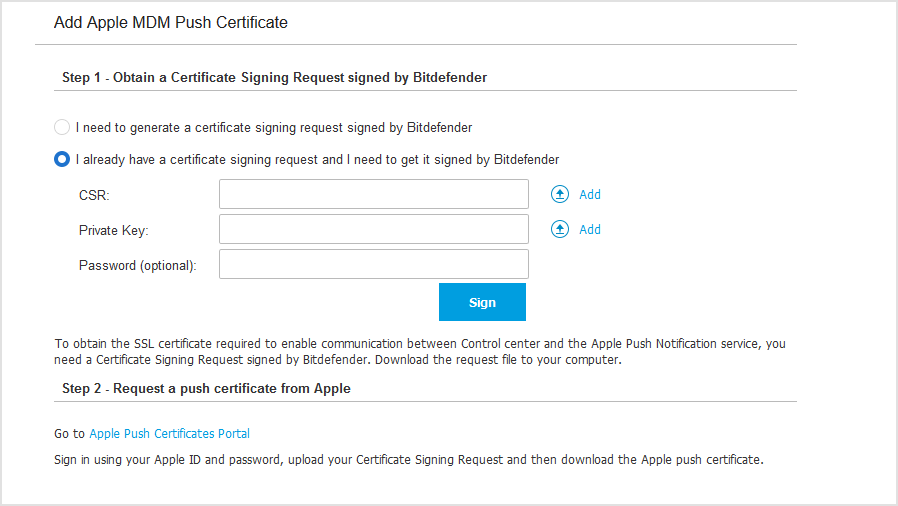Screen dimensions: 898x506
Task: Select the already have signing request radio button
Action: point(62,159)
